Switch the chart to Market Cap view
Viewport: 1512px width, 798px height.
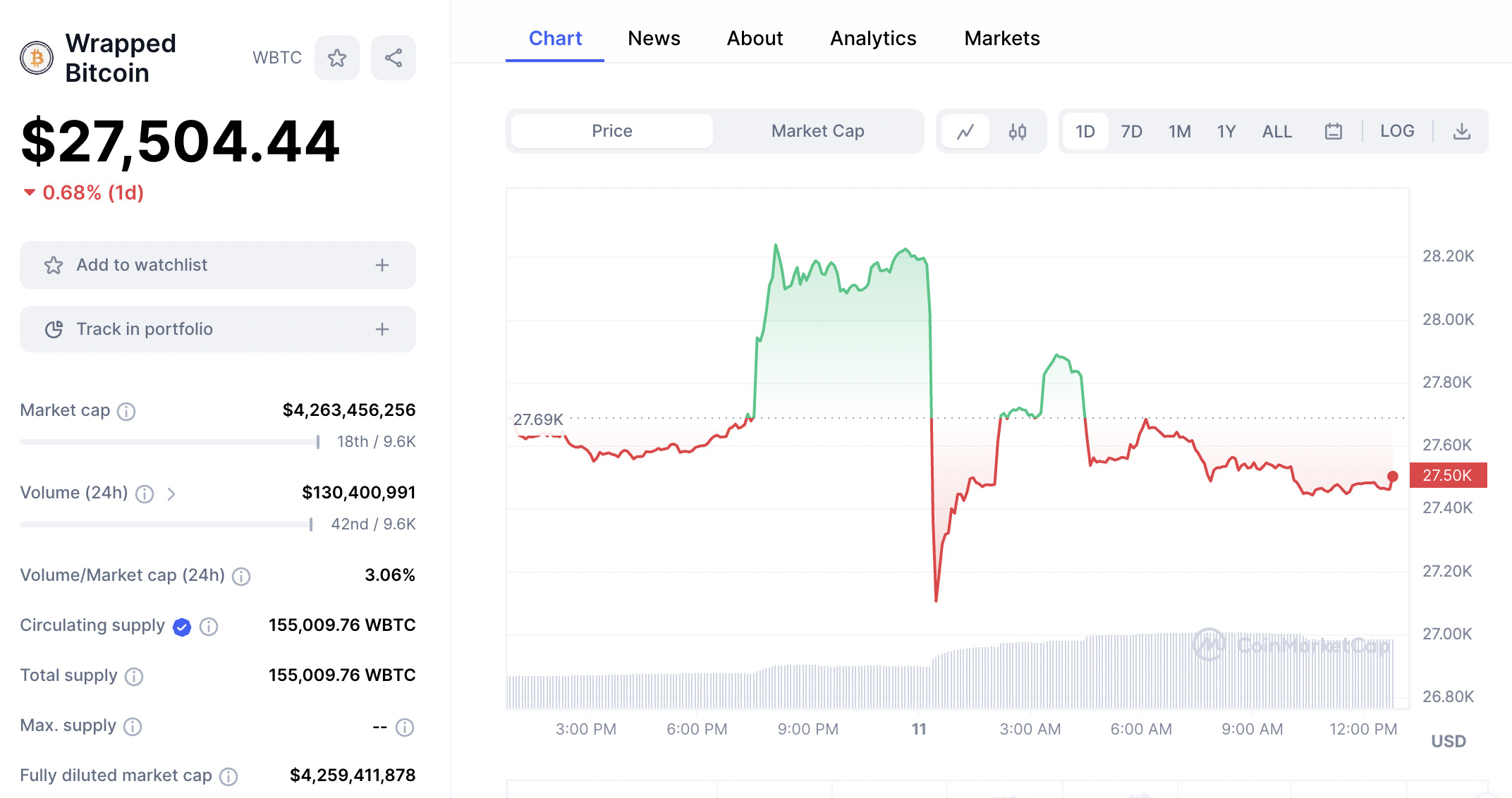click(x=817, y=130)
